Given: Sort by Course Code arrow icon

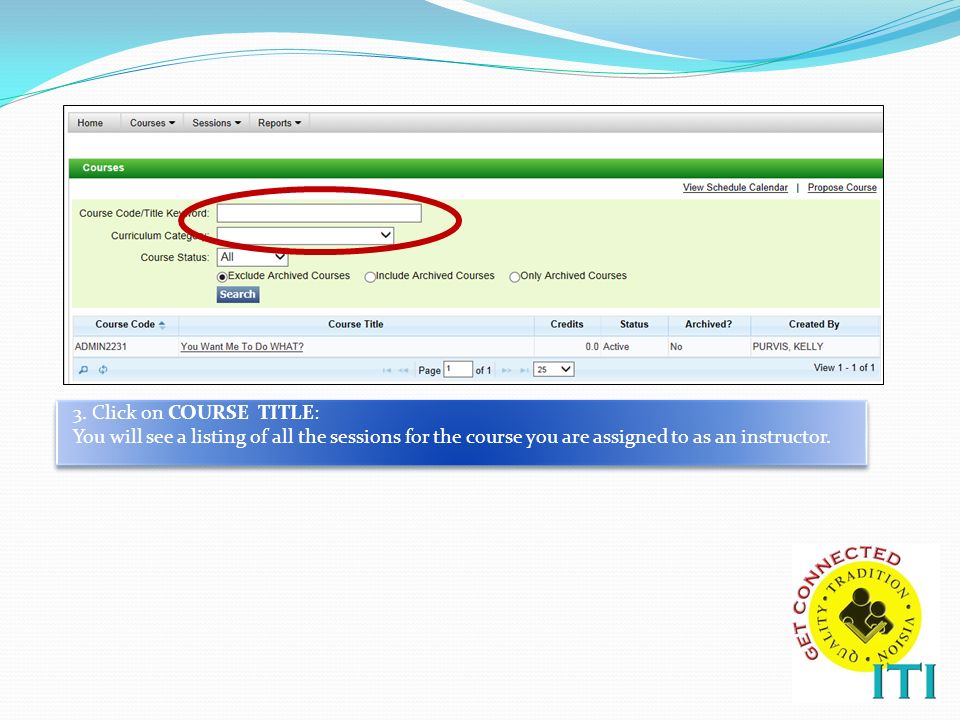Looking at the screenshot, I should coord(162,324).
